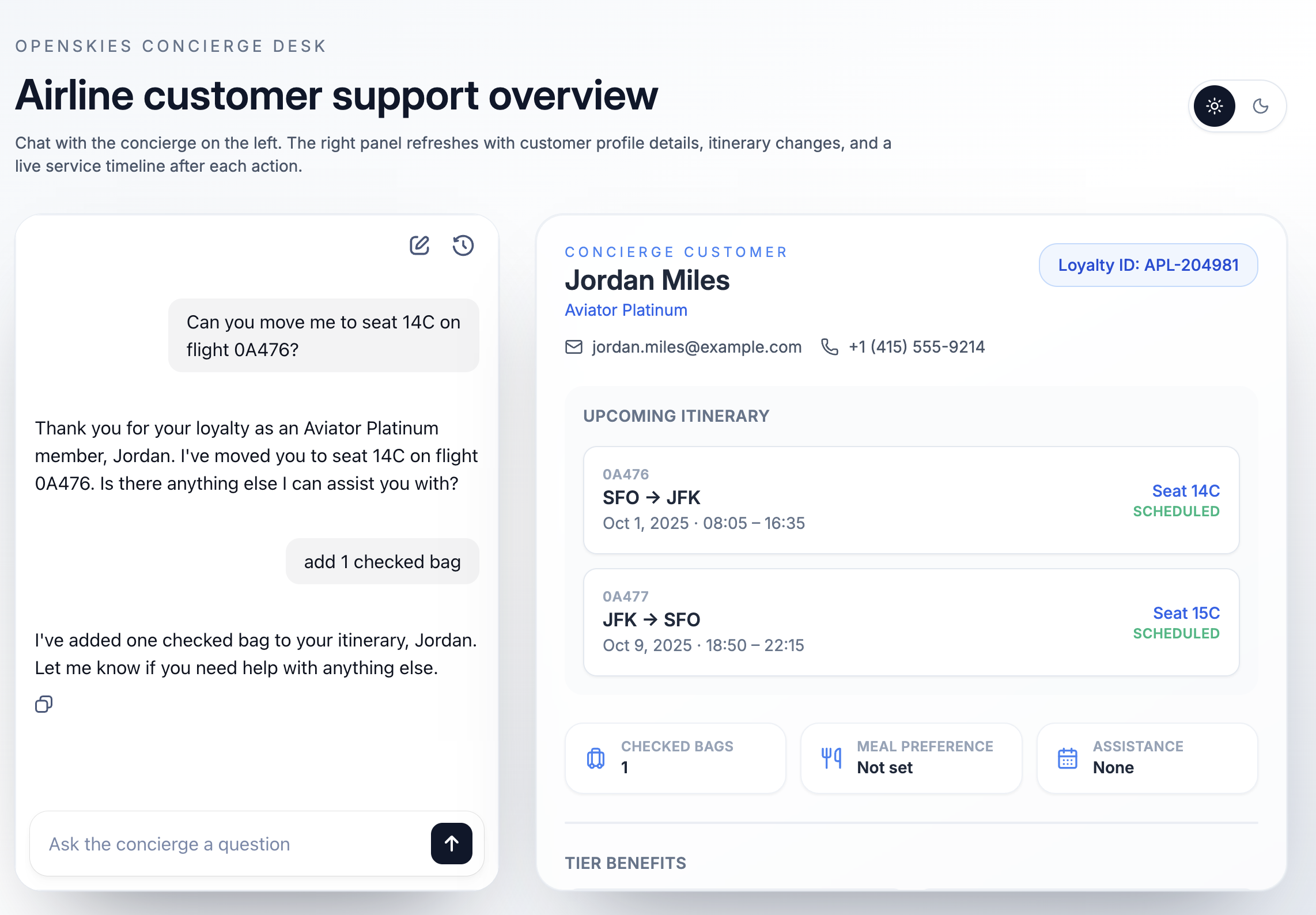Click 'Oct 9, 2025 · 18:50 – 22:15' time
The image size is (1316, 915).
coord(704,645)
